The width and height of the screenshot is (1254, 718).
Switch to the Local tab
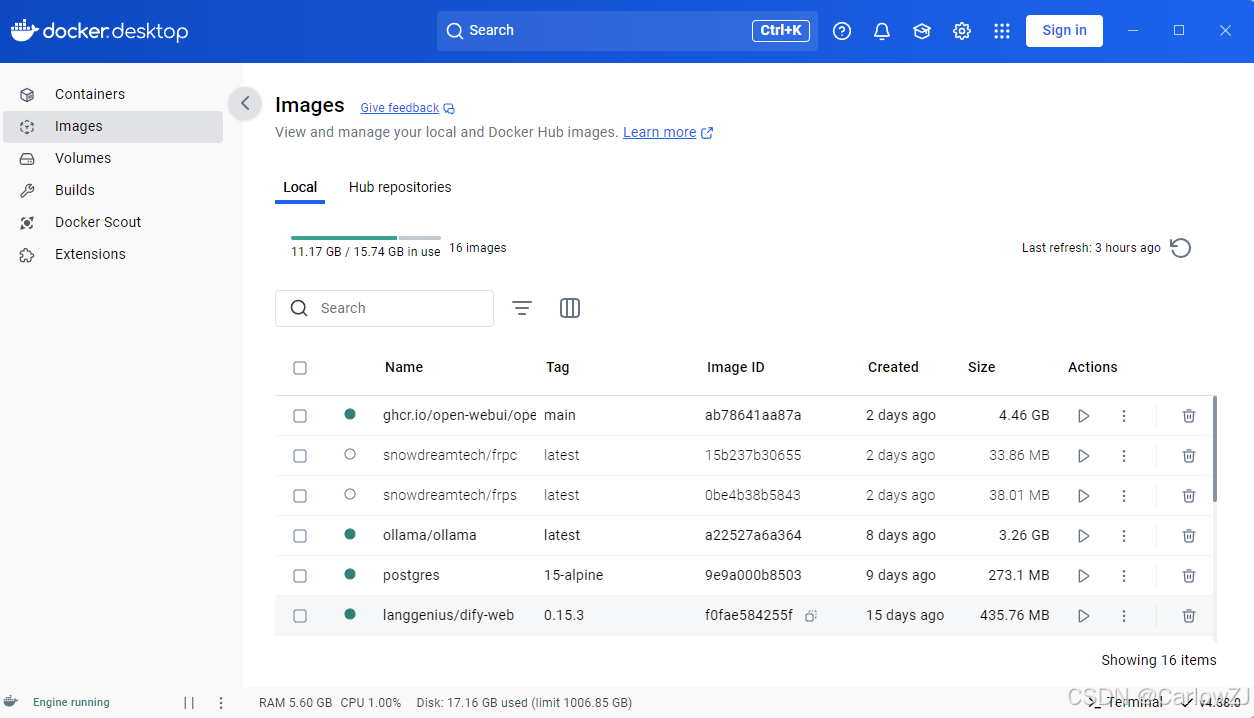coord(300,187)
